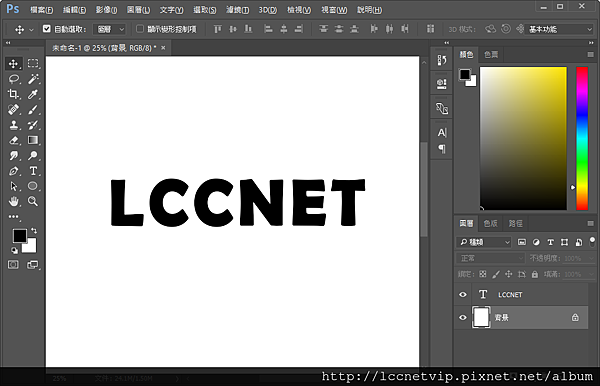Enable show transform controls checkbox
Image resolution: width=600 pixels, height=386 pixels.
[x=140, y=29]
